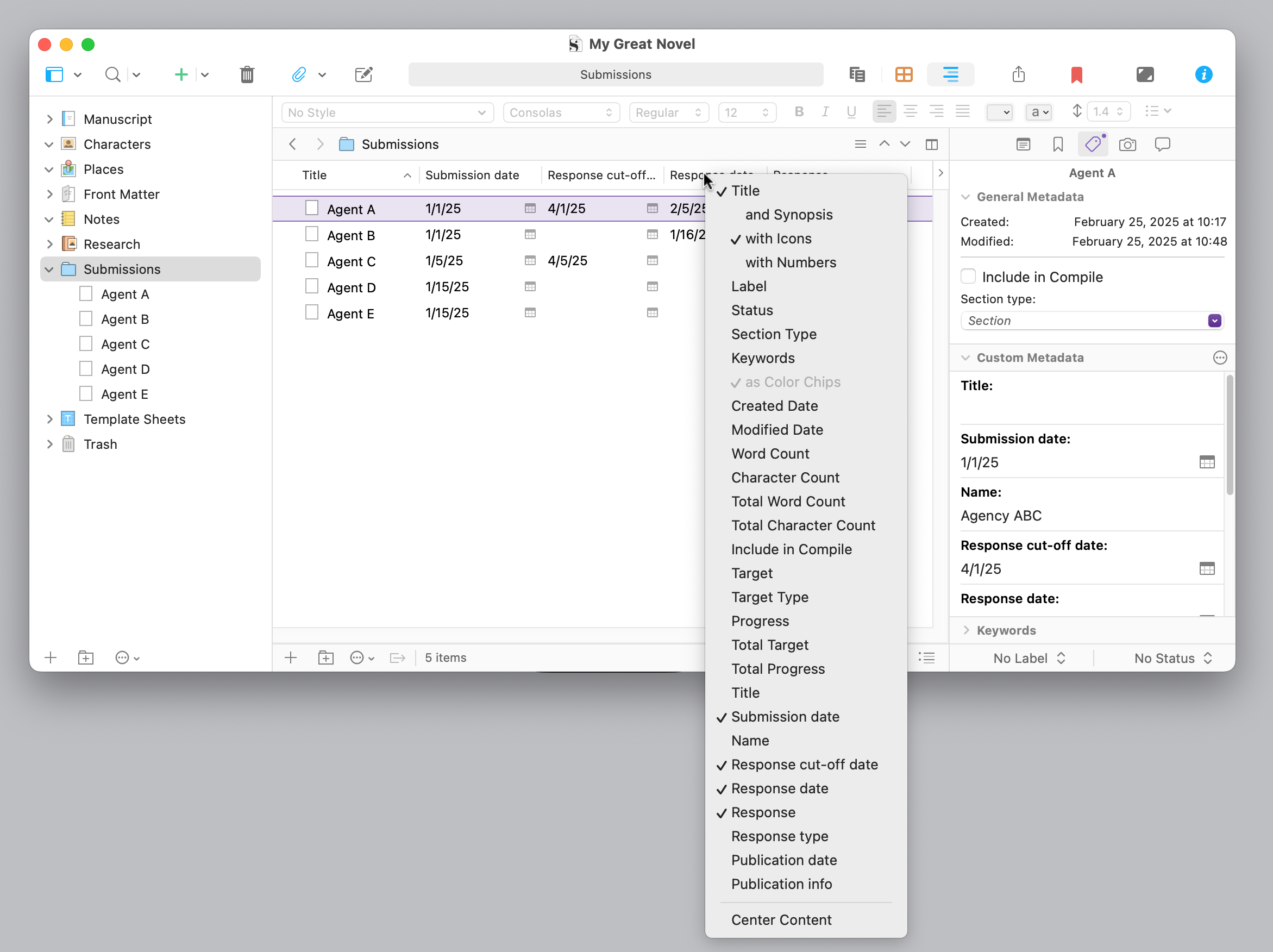This screenshot has width=1273, height=952.
Task: Check the Include in Compile checkbox
Action: click(968, 276)
